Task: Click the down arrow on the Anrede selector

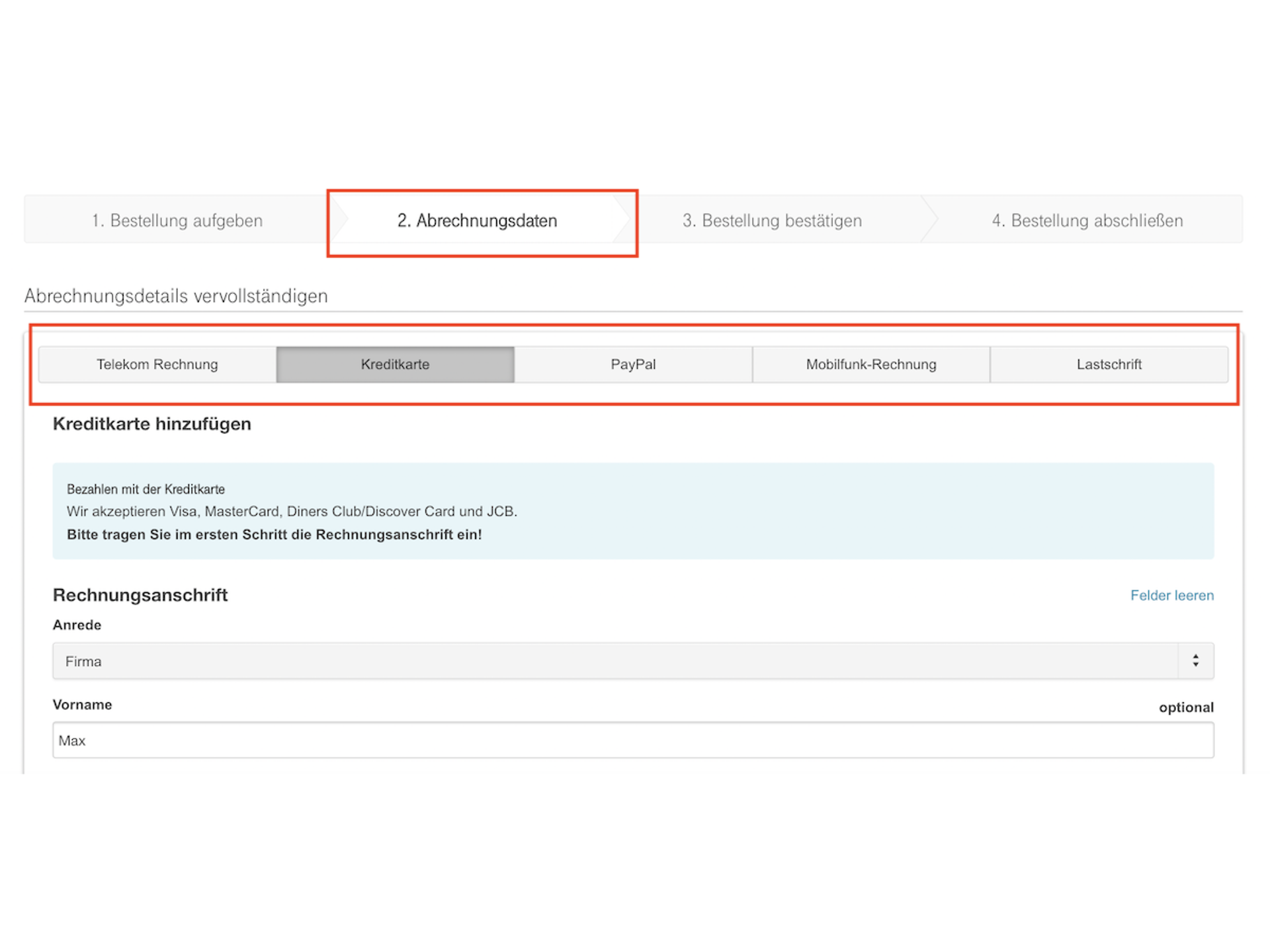Action: (x=1196, y=665)
